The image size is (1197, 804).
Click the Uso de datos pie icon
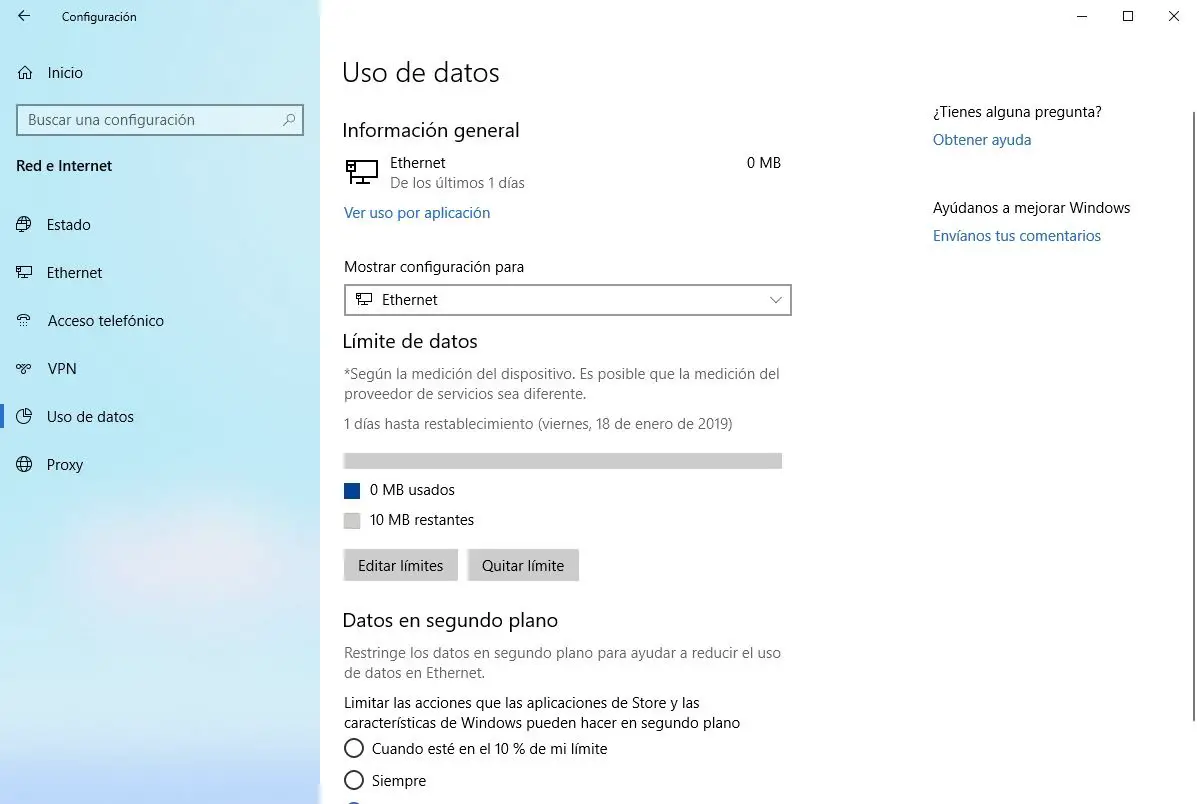[24, 416]
